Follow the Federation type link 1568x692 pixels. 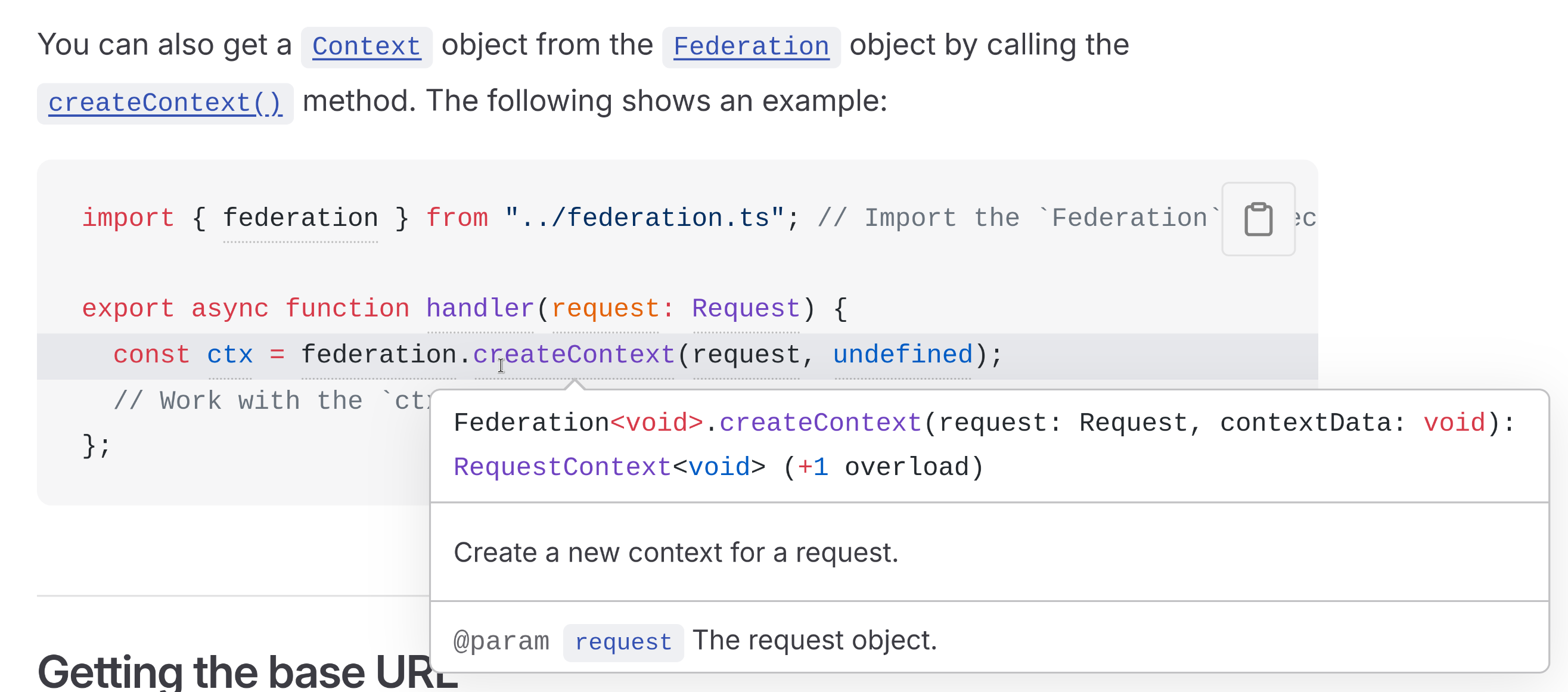[750, 46]
